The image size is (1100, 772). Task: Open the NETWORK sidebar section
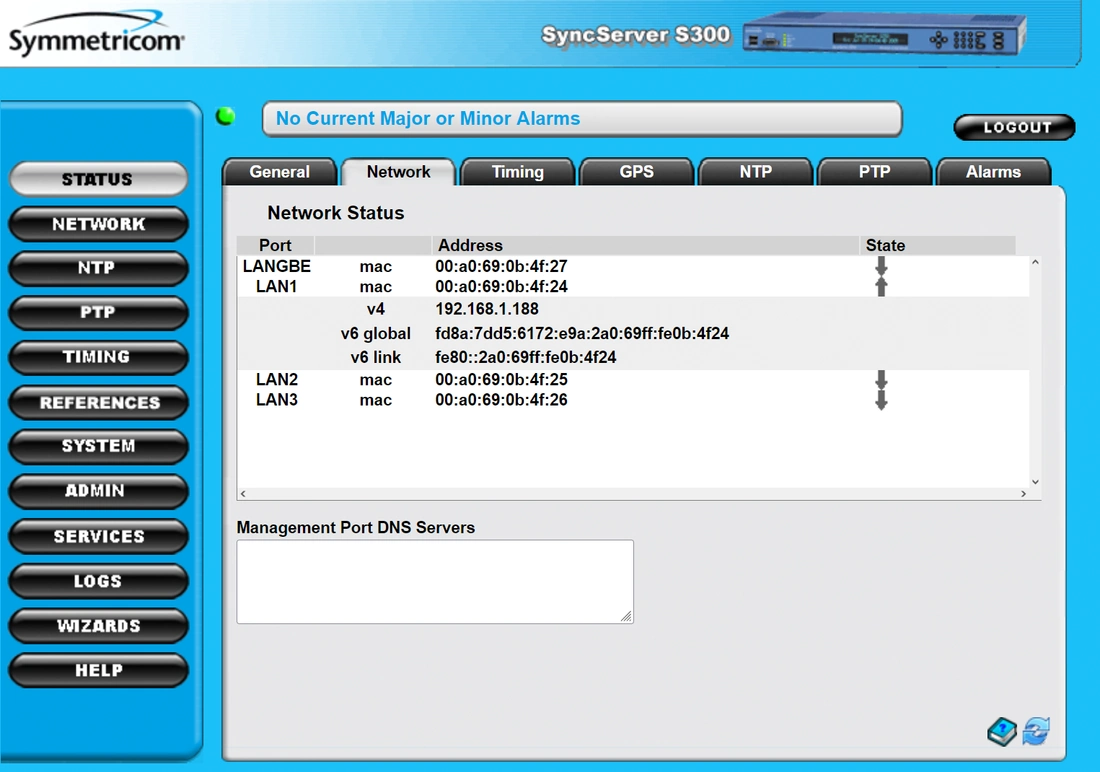click(x=98, y=224)
